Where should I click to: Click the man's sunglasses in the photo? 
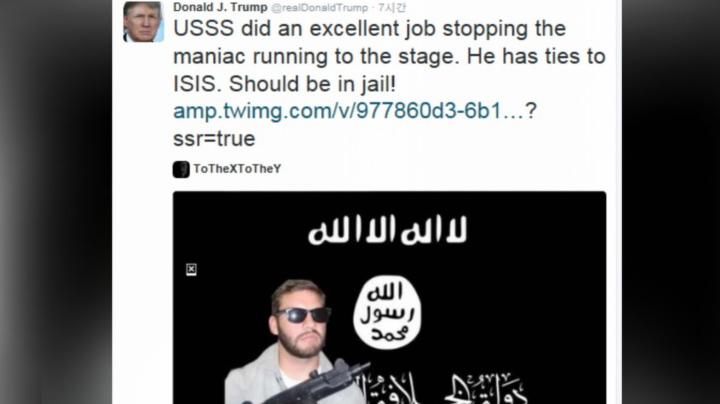pyautogui.click(x=303, y=315)
